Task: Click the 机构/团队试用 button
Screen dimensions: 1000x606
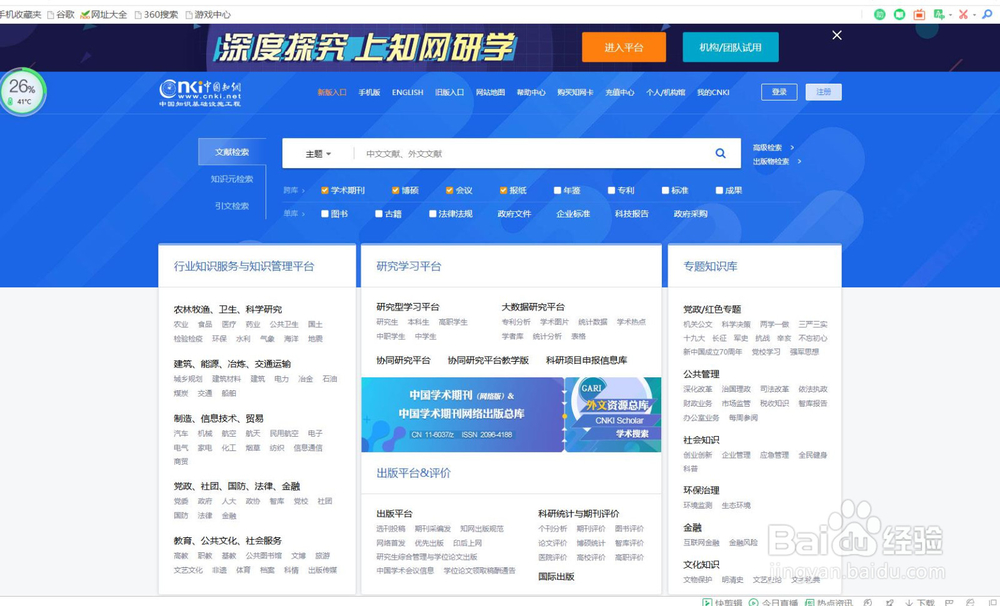Action: click(730, 47)
